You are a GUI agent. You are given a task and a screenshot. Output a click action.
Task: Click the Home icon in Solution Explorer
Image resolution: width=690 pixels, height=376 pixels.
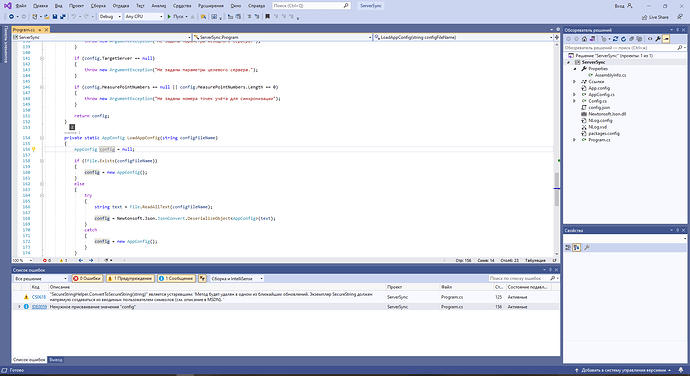coord(584,39)
